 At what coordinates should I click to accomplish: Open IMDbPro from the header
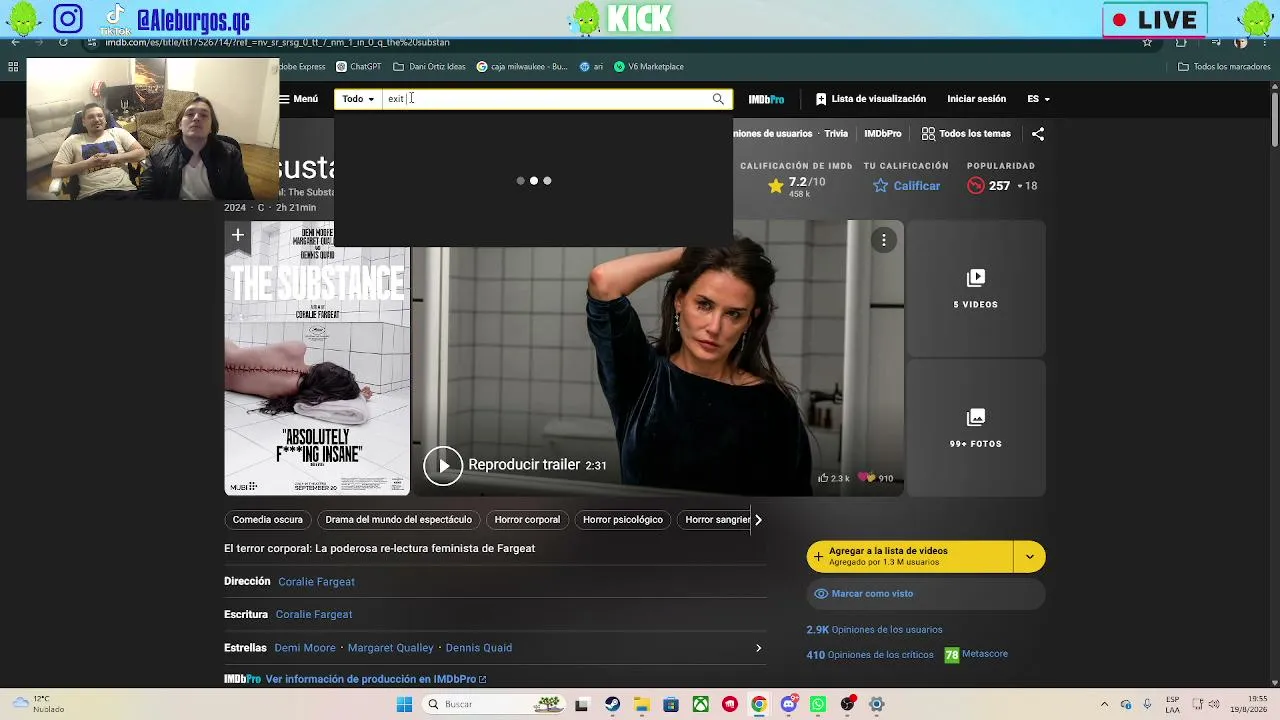766,99
